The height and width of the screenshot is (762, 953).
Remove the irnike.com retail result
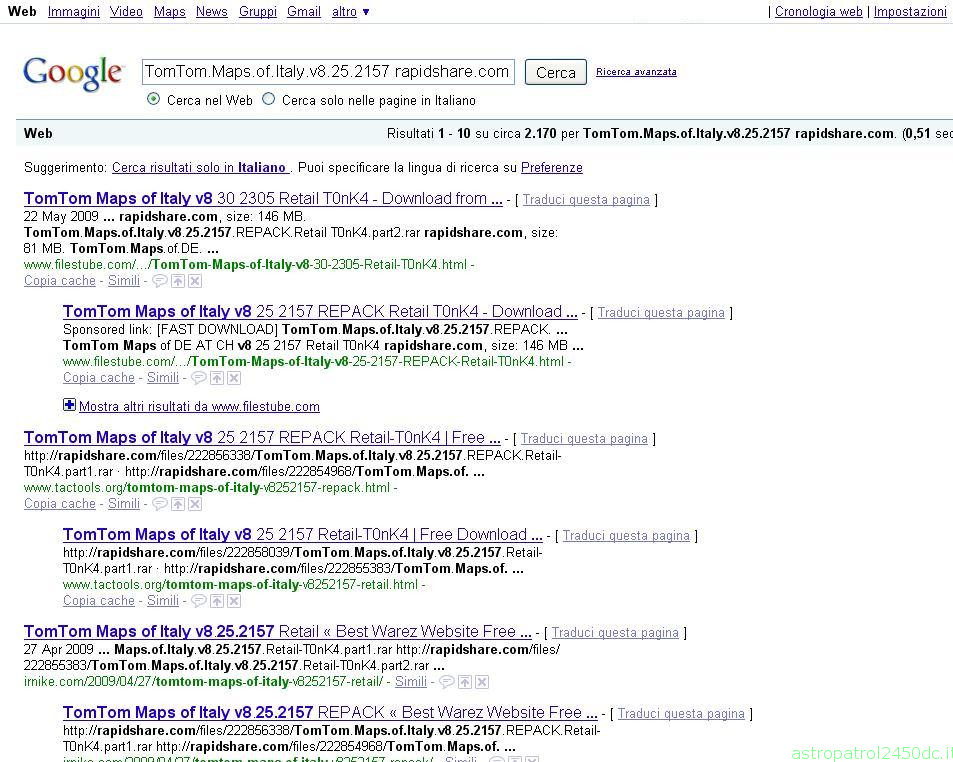pyautogui.click(x=482, y=682)
